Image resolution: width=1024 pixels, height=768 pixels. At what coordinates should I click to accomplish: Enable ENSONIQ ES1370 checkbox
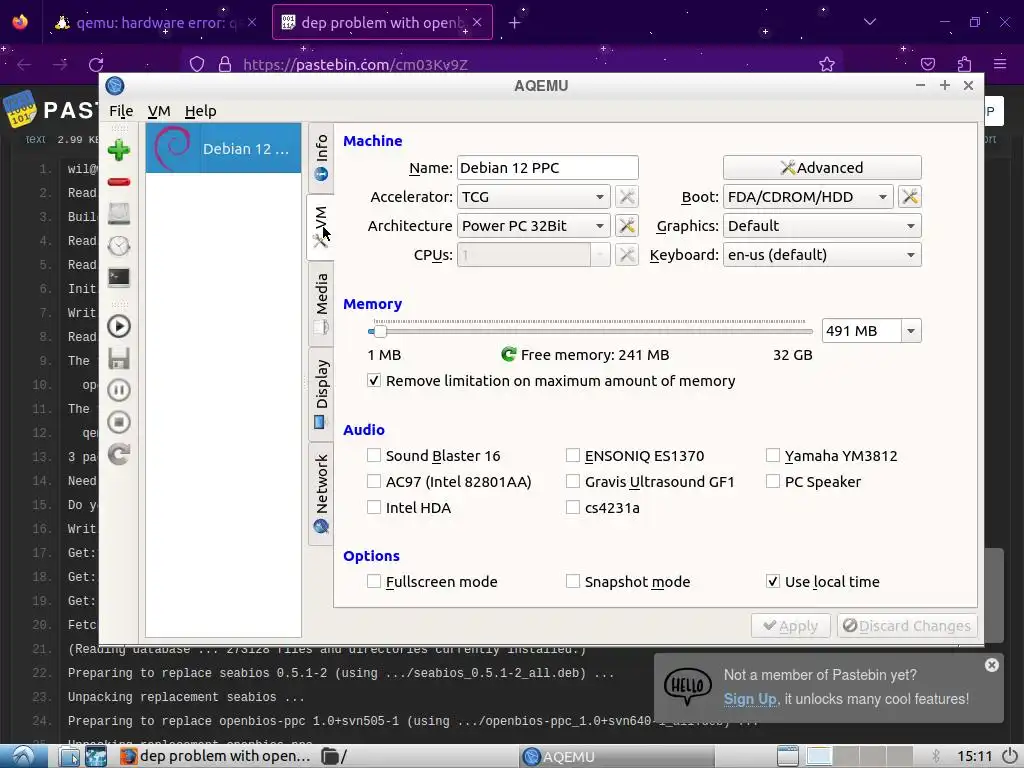[x=573, y=455]
